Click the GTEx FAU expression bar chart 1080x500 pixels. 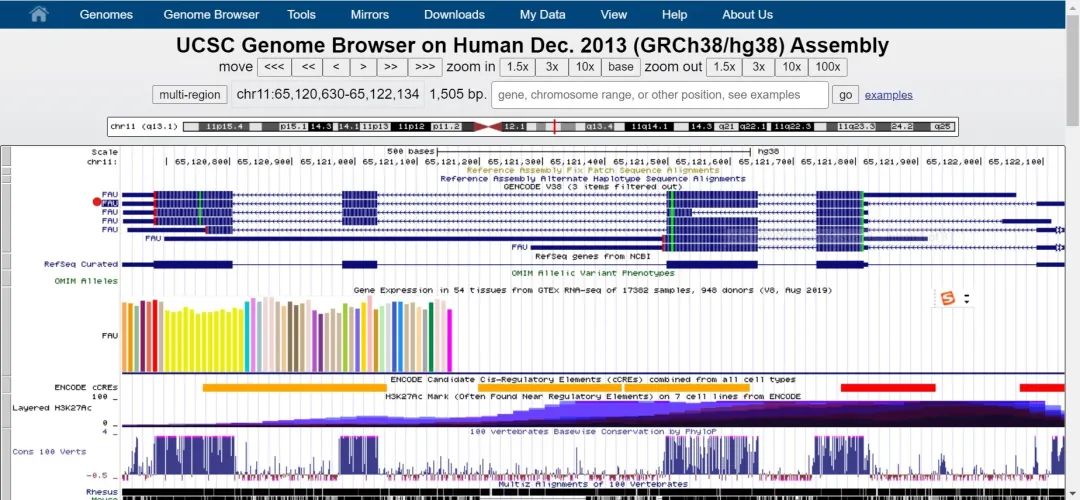(287, 335)
